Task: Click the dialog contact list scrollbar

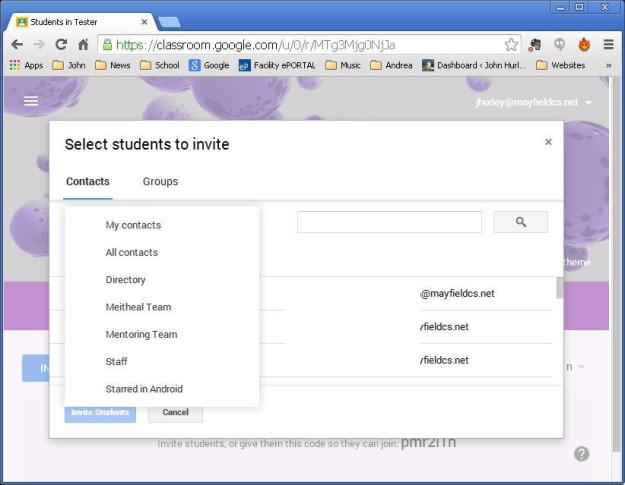Action: pyautogui.click(x=560, y=288)
